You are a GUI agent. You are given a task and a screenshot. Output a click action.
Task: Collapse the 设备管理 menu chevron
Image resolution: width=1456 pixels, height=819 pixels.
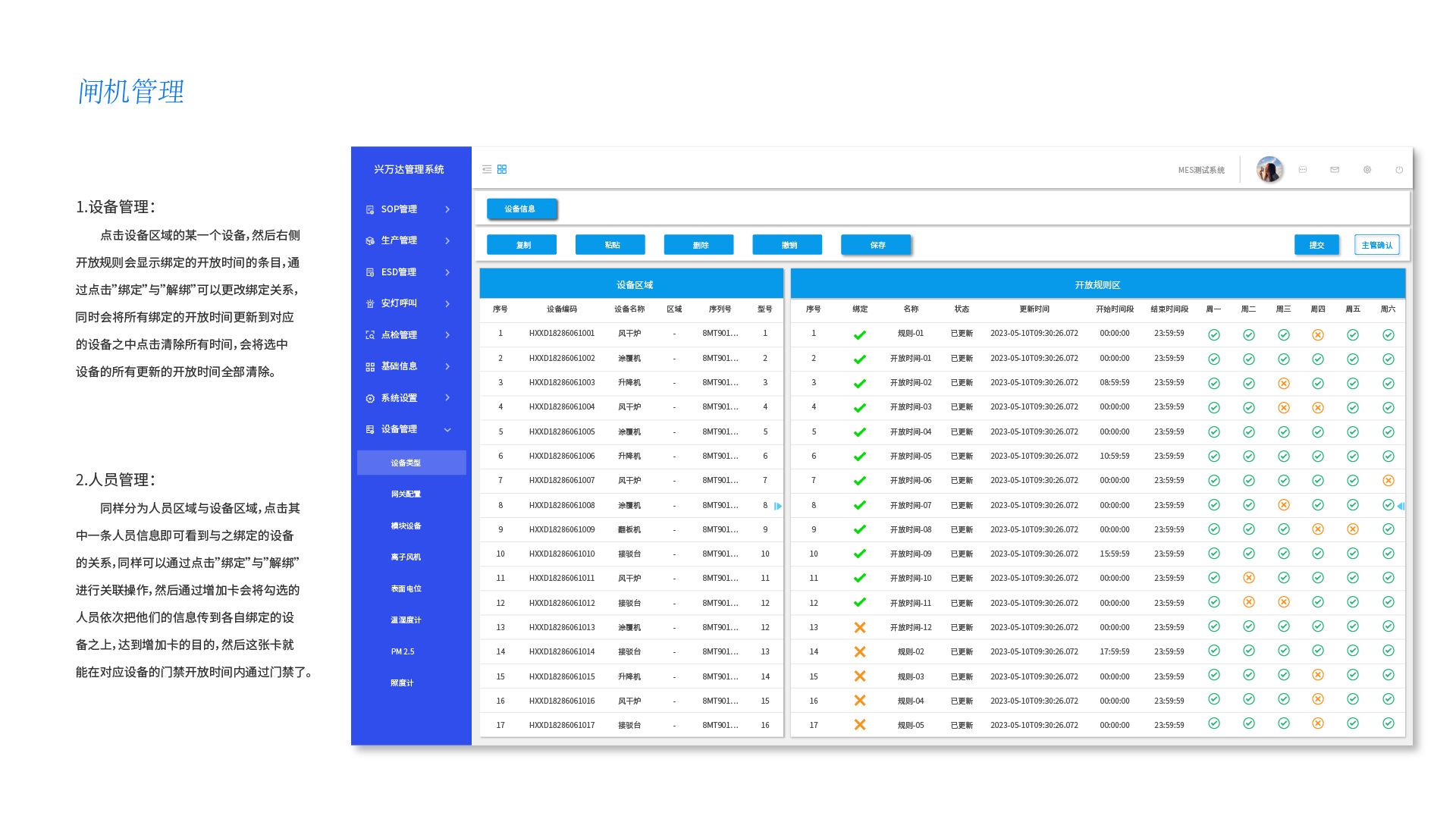[x=447, y=430]
